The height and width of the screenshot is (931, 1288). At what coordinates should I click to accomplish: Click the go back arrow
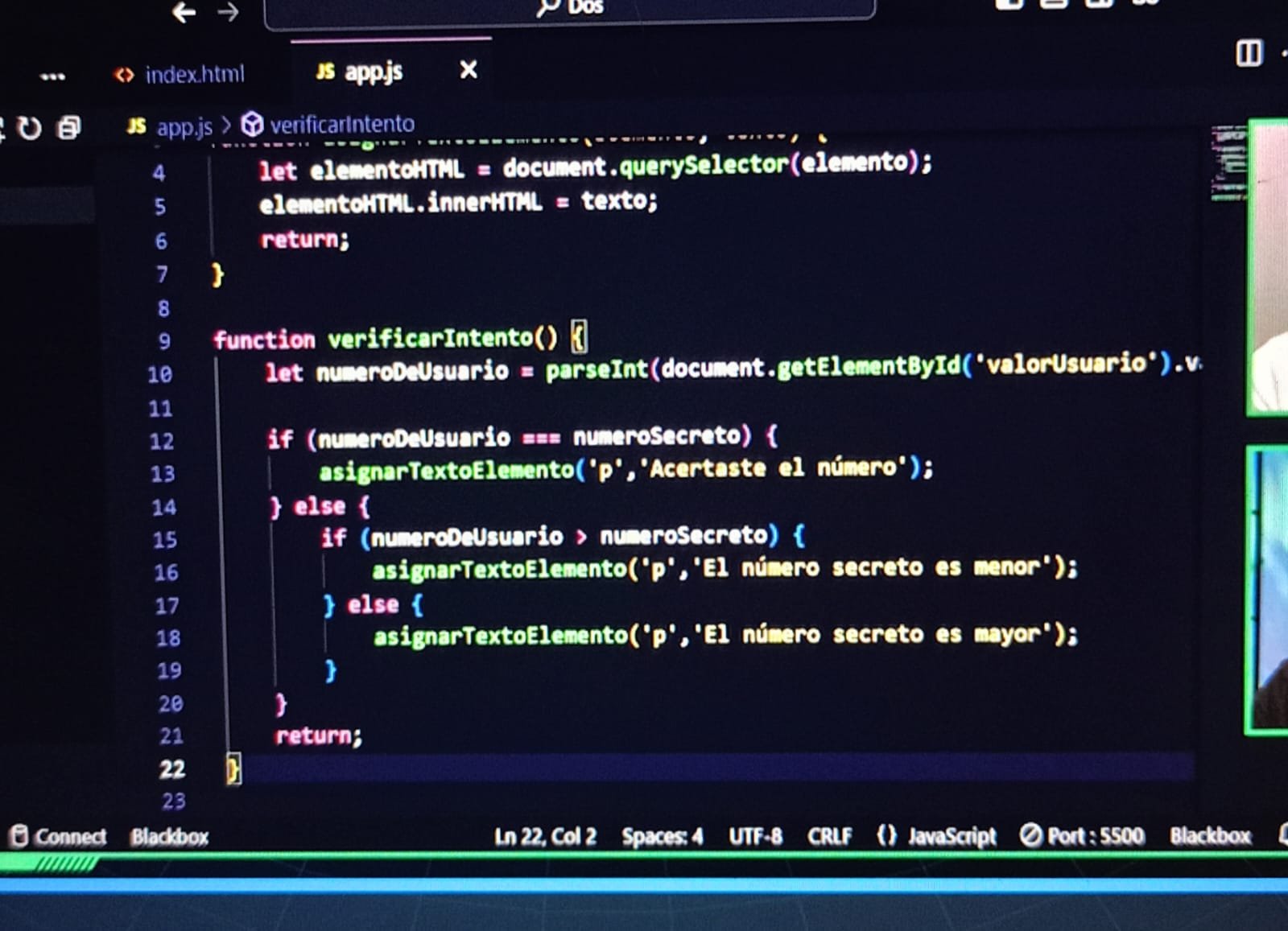184,12
